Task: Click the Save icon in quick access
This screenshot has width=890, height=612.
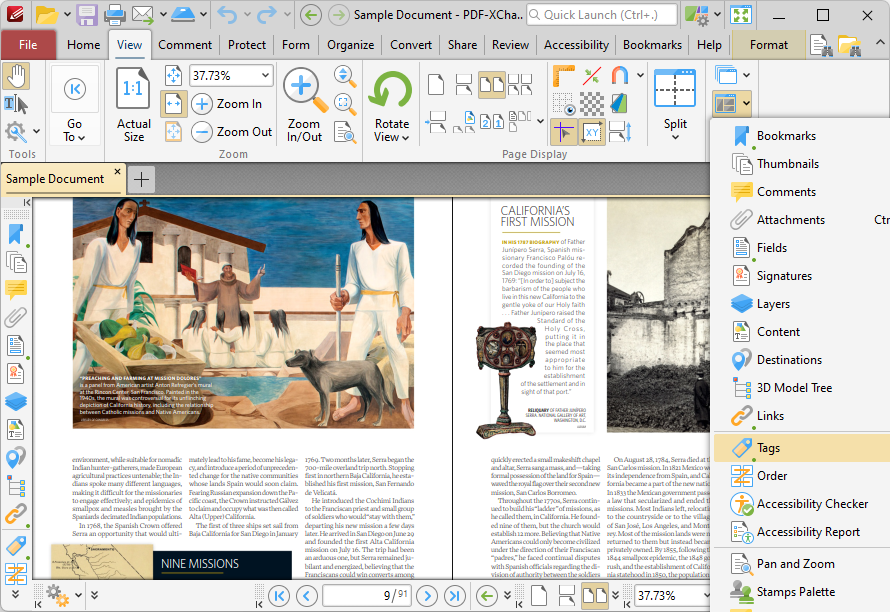Action: pos(87,15)
